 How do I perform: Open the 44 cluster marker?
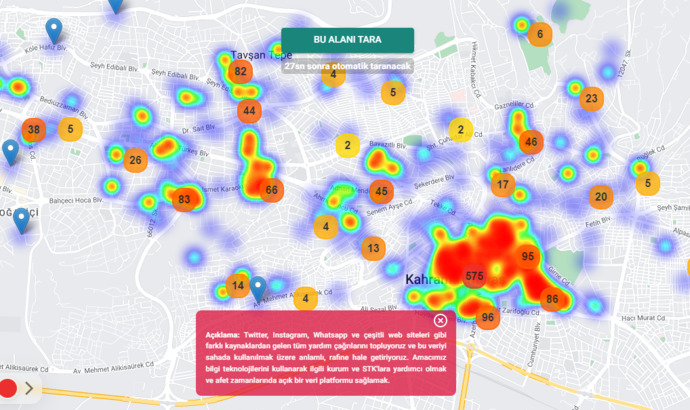[250, 111]
